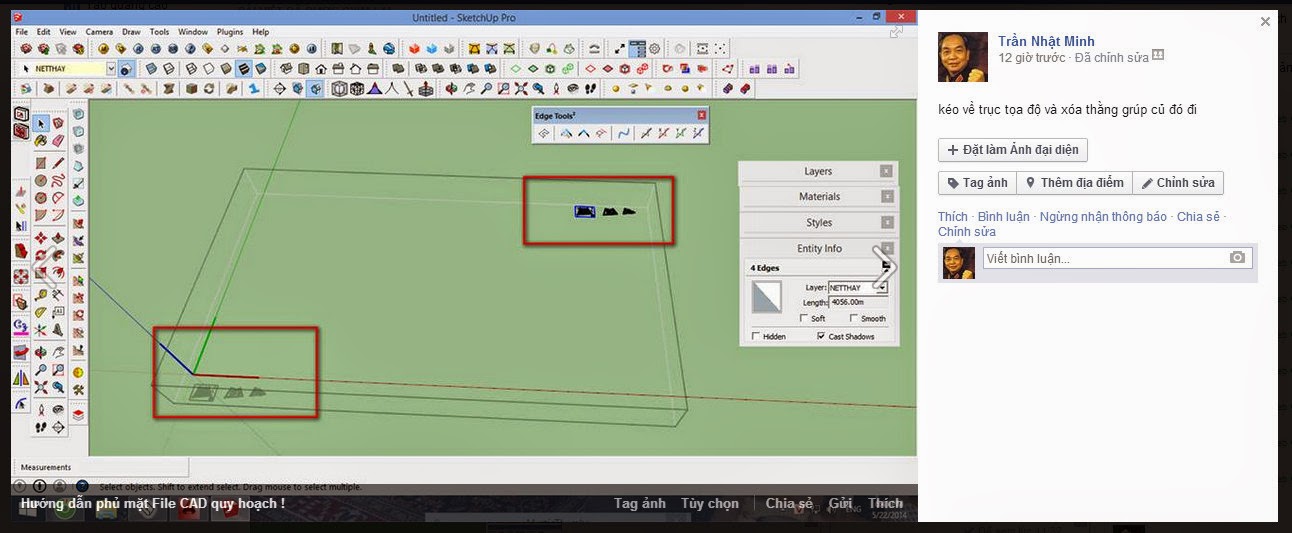Open the Window menu

[193, 32]
